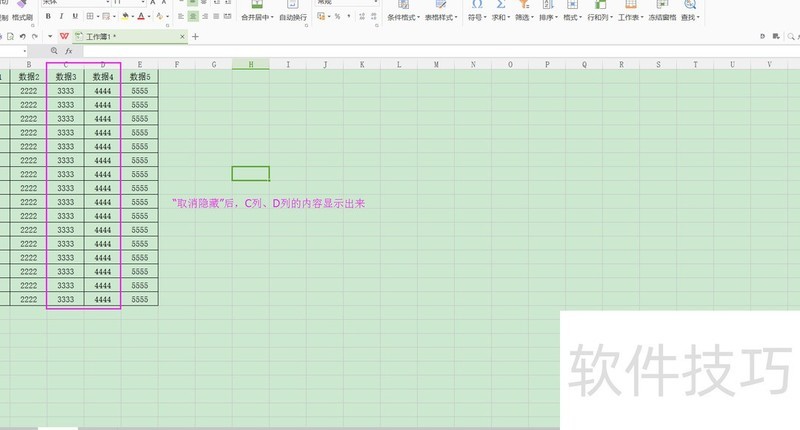This screenshot has height=430, width=800.
Task: Open the Symbol (符号) omega menu
Action: pyautogui.click(x=477, y=11)
